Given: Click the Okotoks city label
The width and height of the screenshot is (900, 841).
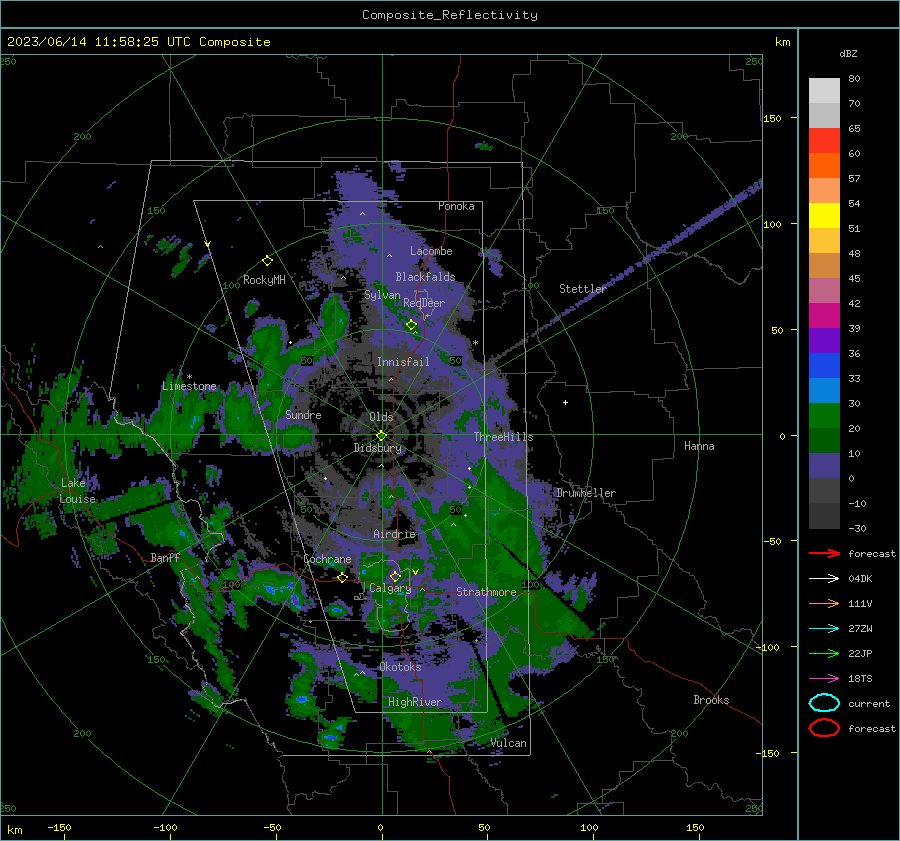Looking at the screenshot, I should [400, 667].
